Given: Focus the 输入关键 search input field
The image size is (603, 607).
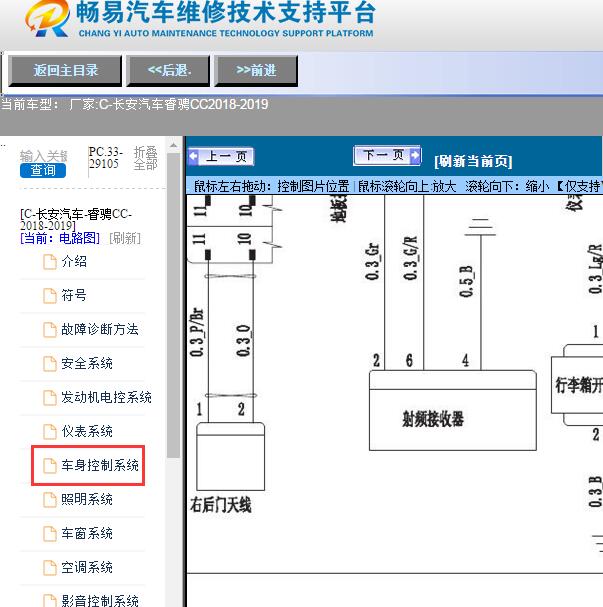Looking at the screenshot, I should 44,156.
